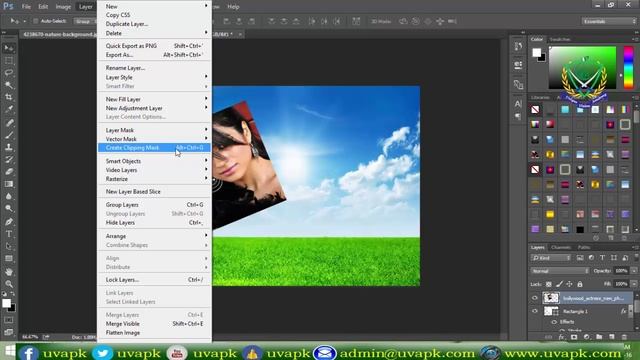The width and height of the screenshot is (640, 360).
Task: Toggle visibility of Rectangle 1 Effects
Action: tap(554, 322)
